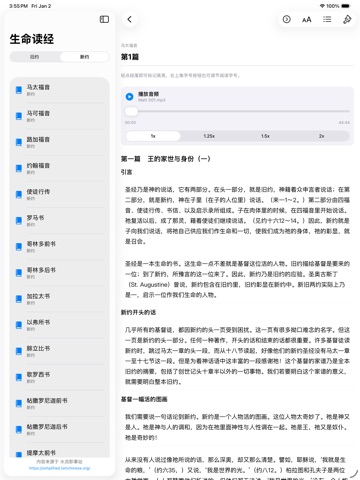The height and width of the screenshot is (480, 360).
Task: Tap the 新约开头的话 subheading
Action: pyautogui.click(x=138, y=312)
